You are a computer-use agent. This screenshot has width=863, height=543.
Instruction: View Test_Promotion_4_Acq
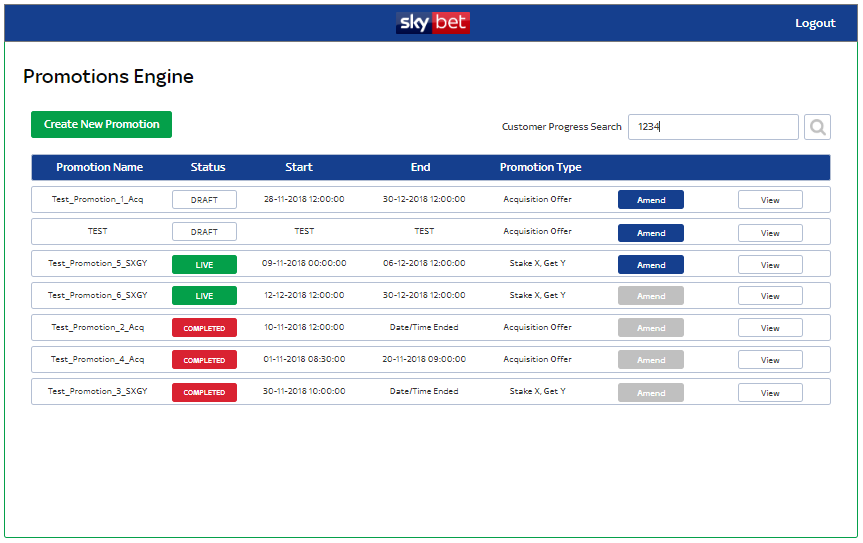(770, 360)
